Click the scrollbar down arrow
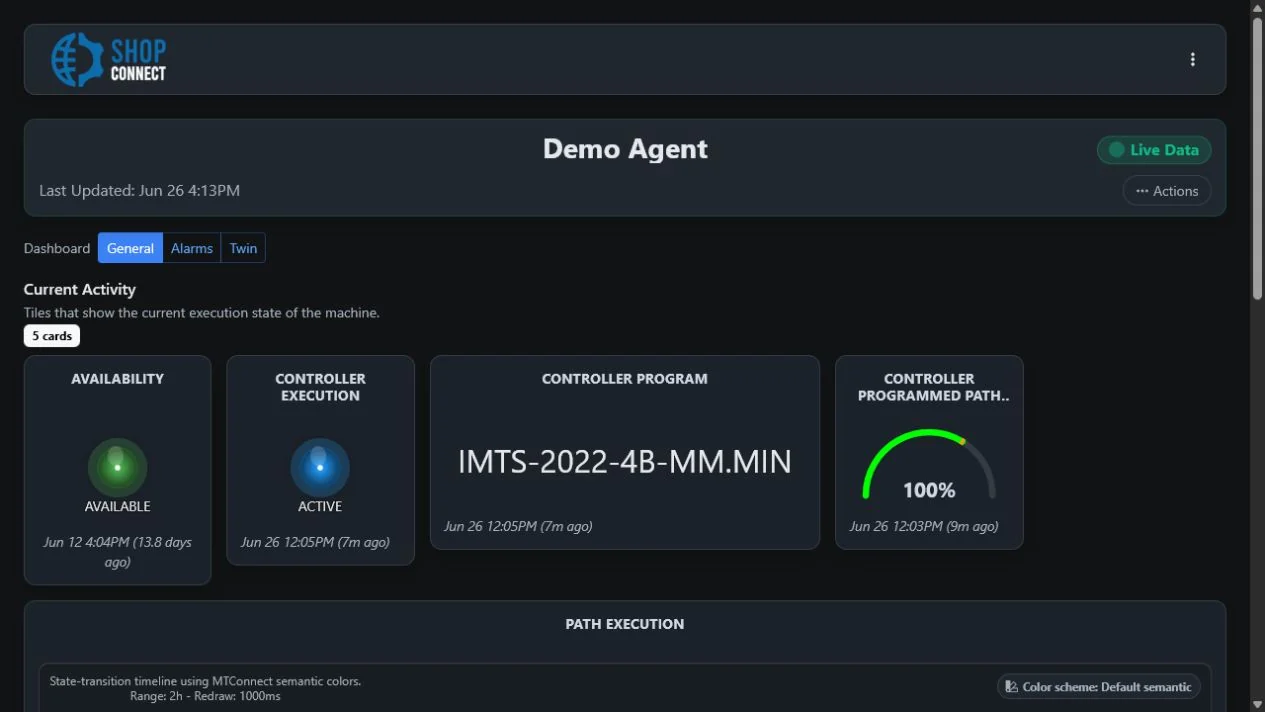The height and width of the screenshot is (712, 1265). [1257, 705]
